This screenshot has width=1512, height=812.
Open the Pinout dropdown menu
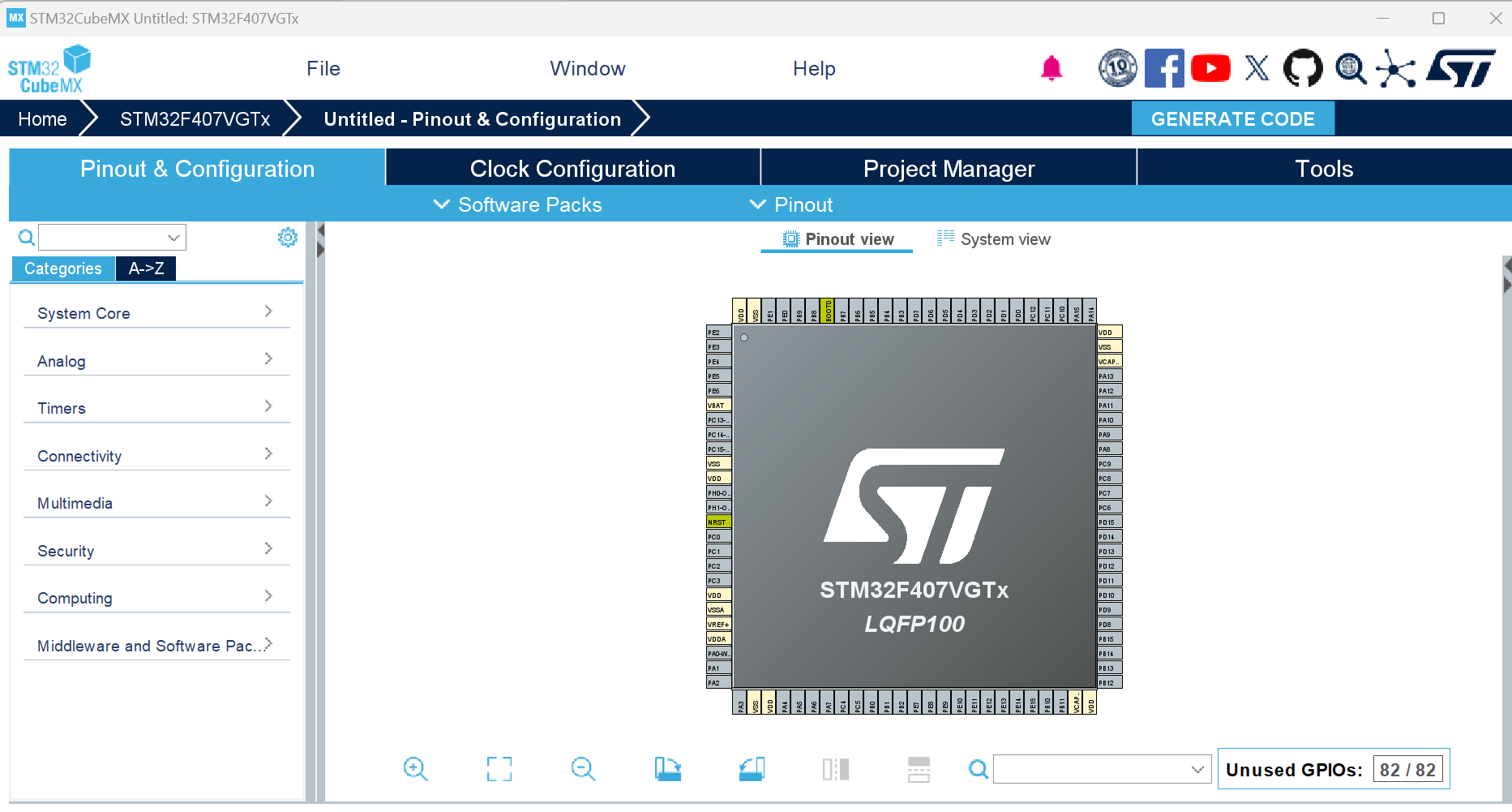point(790,204)
